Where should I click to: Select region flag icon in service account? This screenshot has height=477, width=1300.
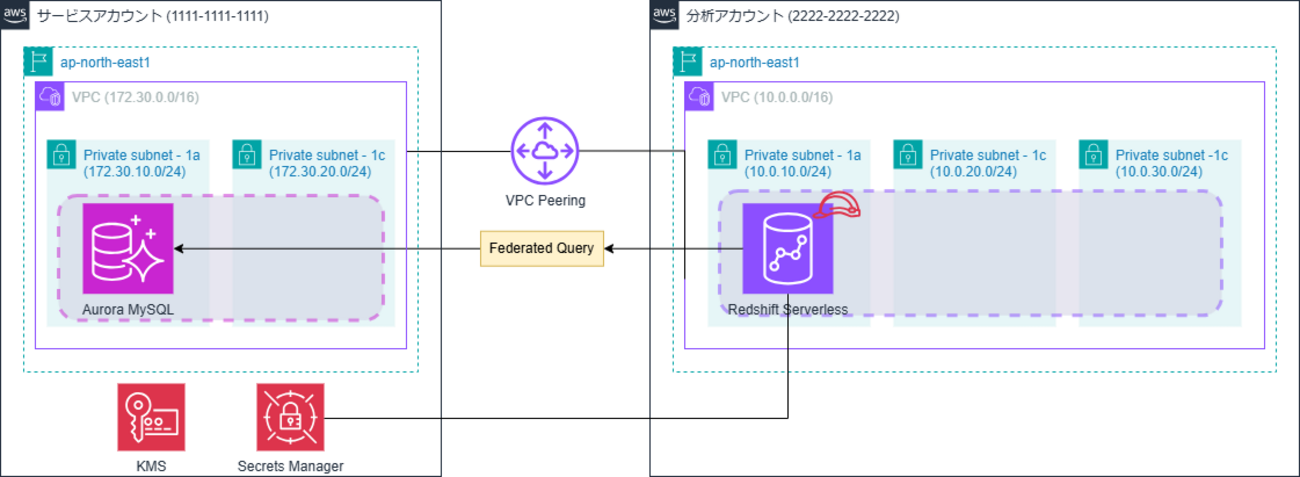pyautogui.click(x=37, y=62)
